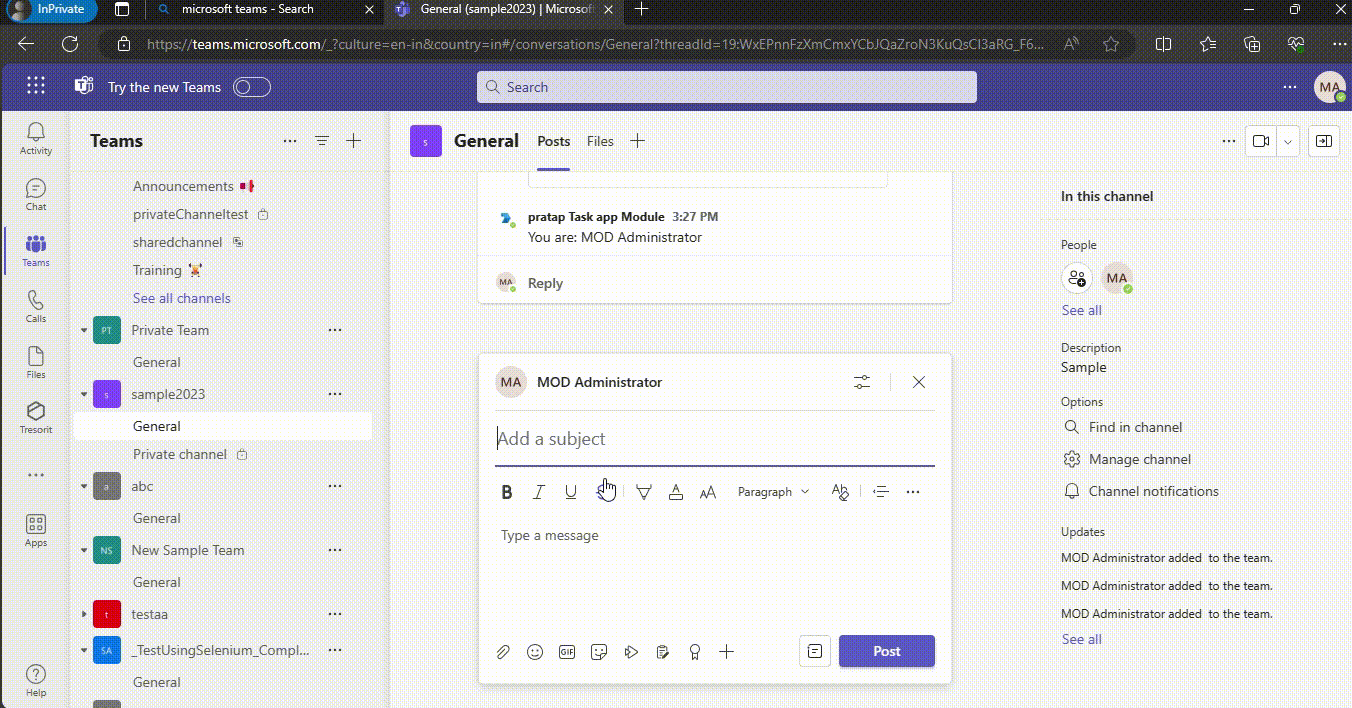Open the filter teams icon
1352x708 pixels.
[x=322, y=141]
